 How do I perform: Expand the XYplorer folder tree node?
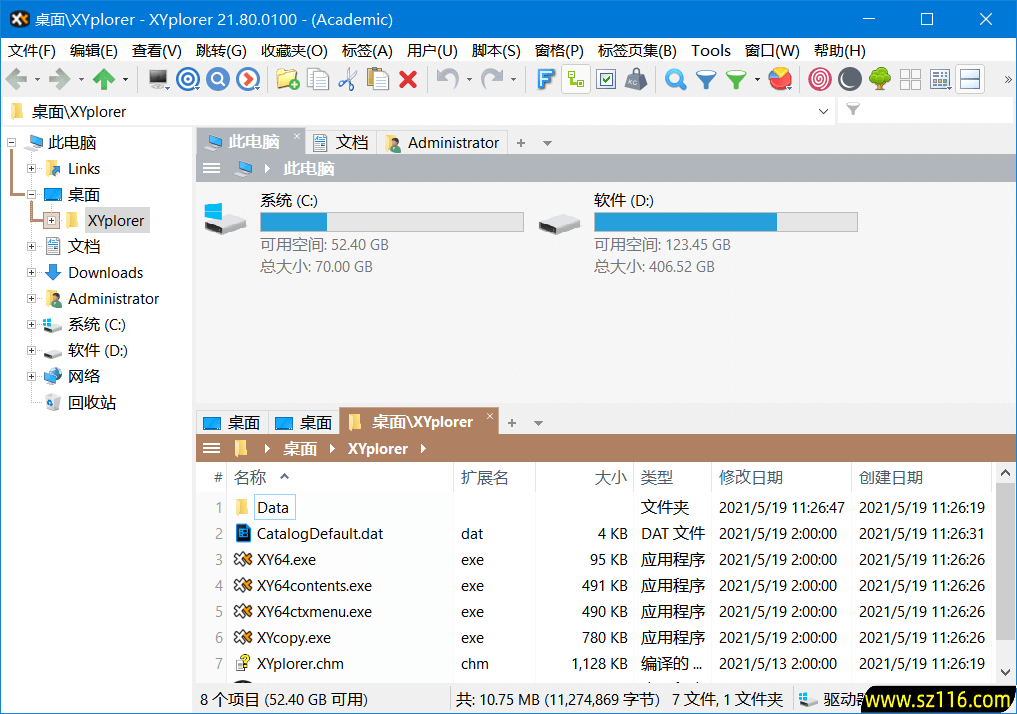pyautogui.click(x=52, y=221)
